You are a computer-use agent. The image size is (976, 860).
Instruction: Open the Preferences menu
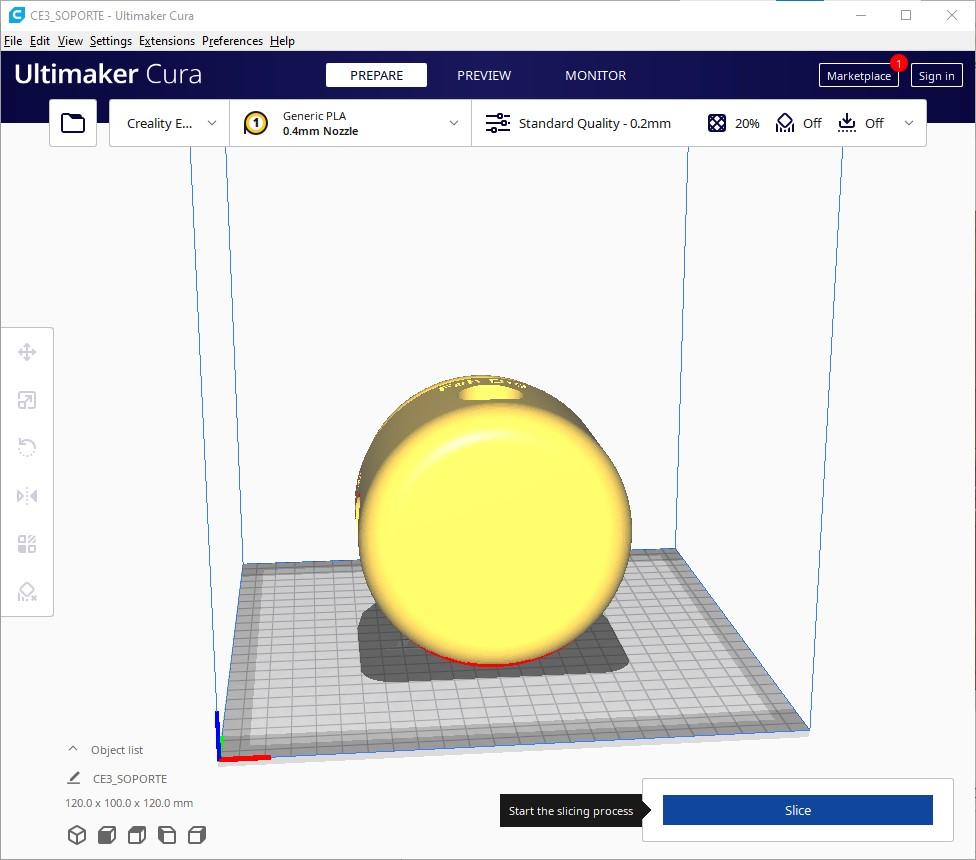232,41
